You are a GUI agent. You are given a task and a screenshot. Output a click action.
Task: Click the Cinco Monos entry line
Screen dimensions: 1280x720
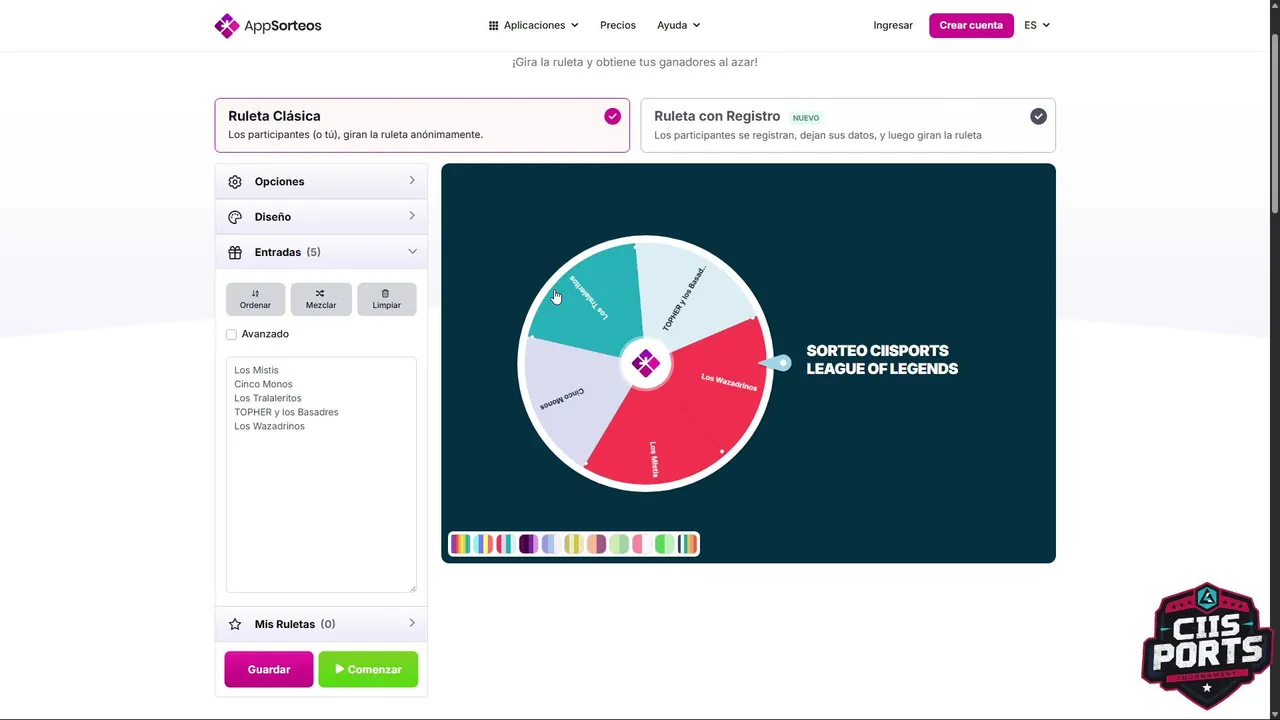click(x=263, y=384)
